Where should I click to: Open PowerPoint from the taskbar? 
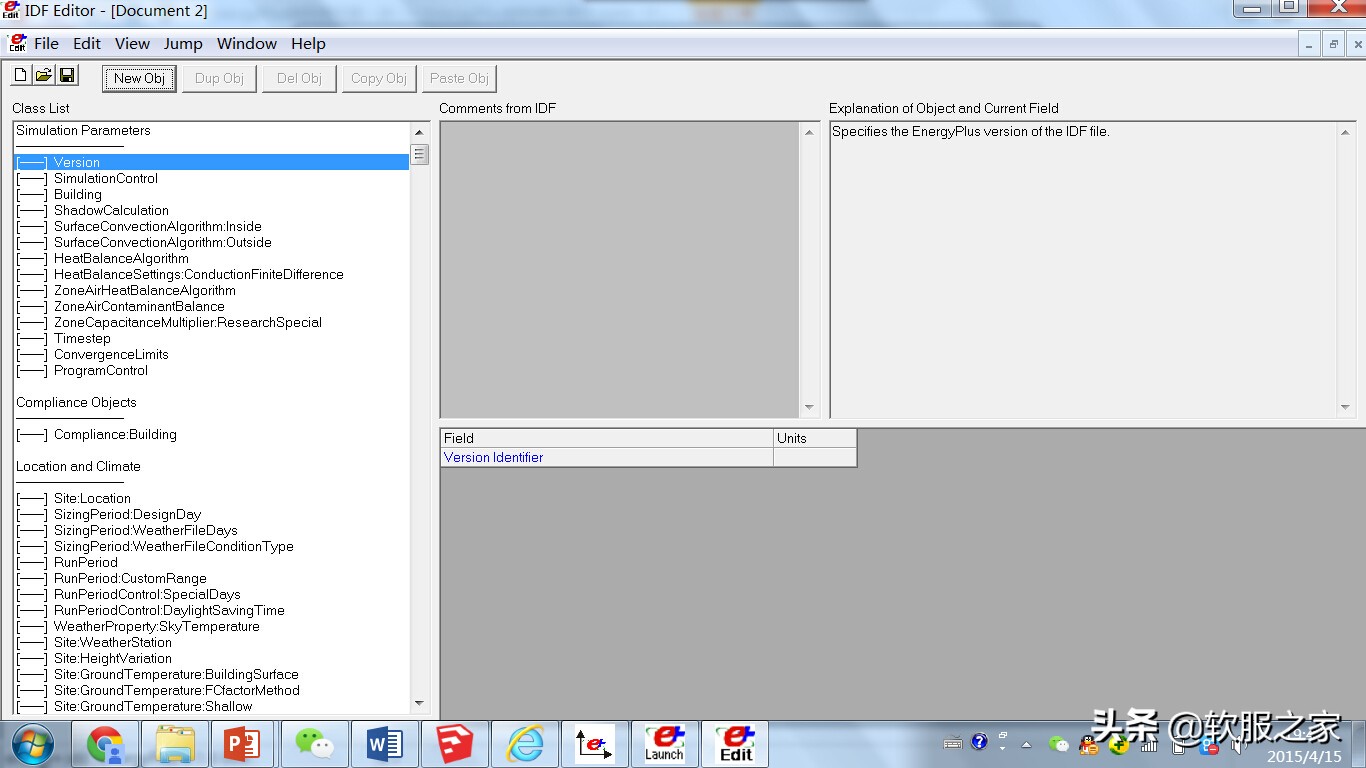pos(244,745)
